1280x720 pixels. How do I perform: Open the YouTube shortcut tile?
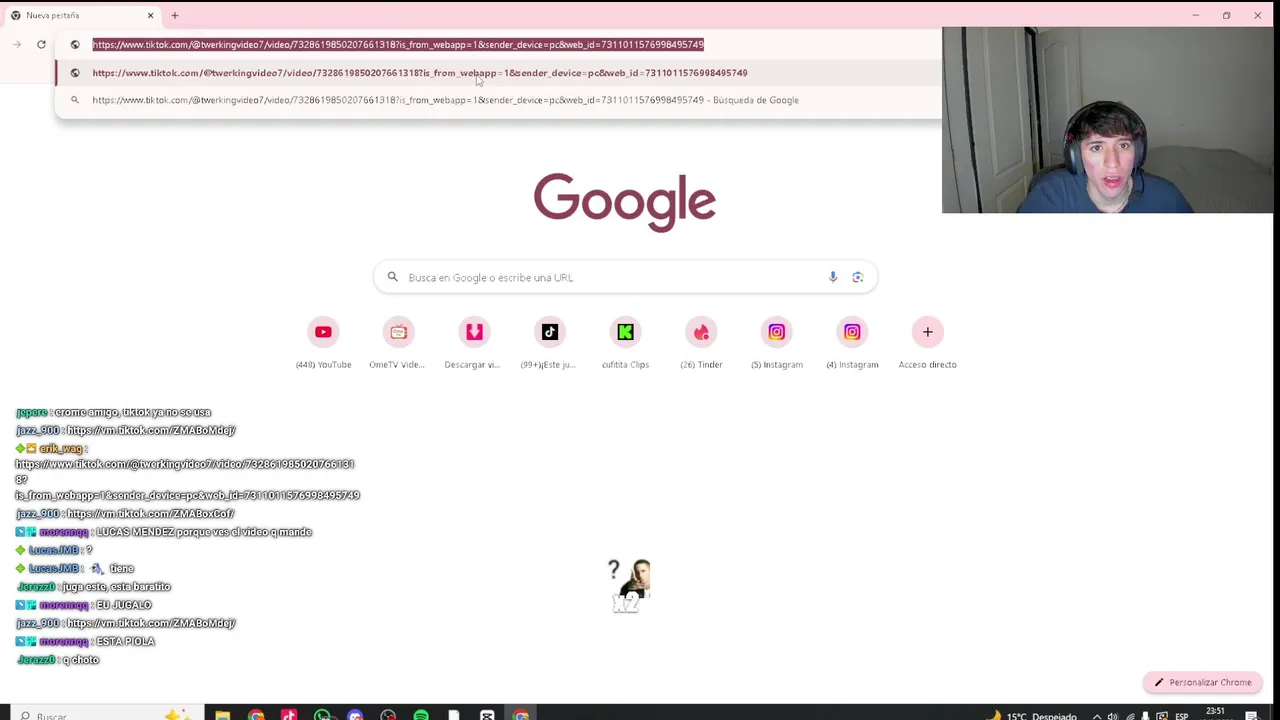tap(323, 343)
